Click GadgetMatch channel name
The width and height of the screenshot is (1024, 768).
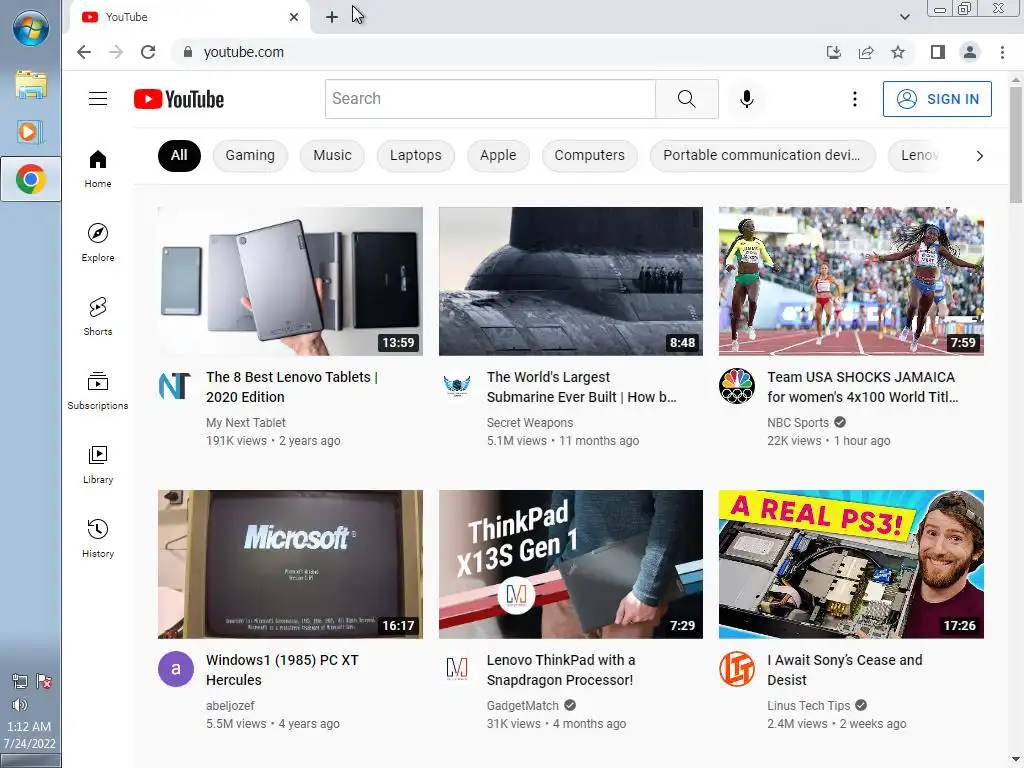pos(522,705)
